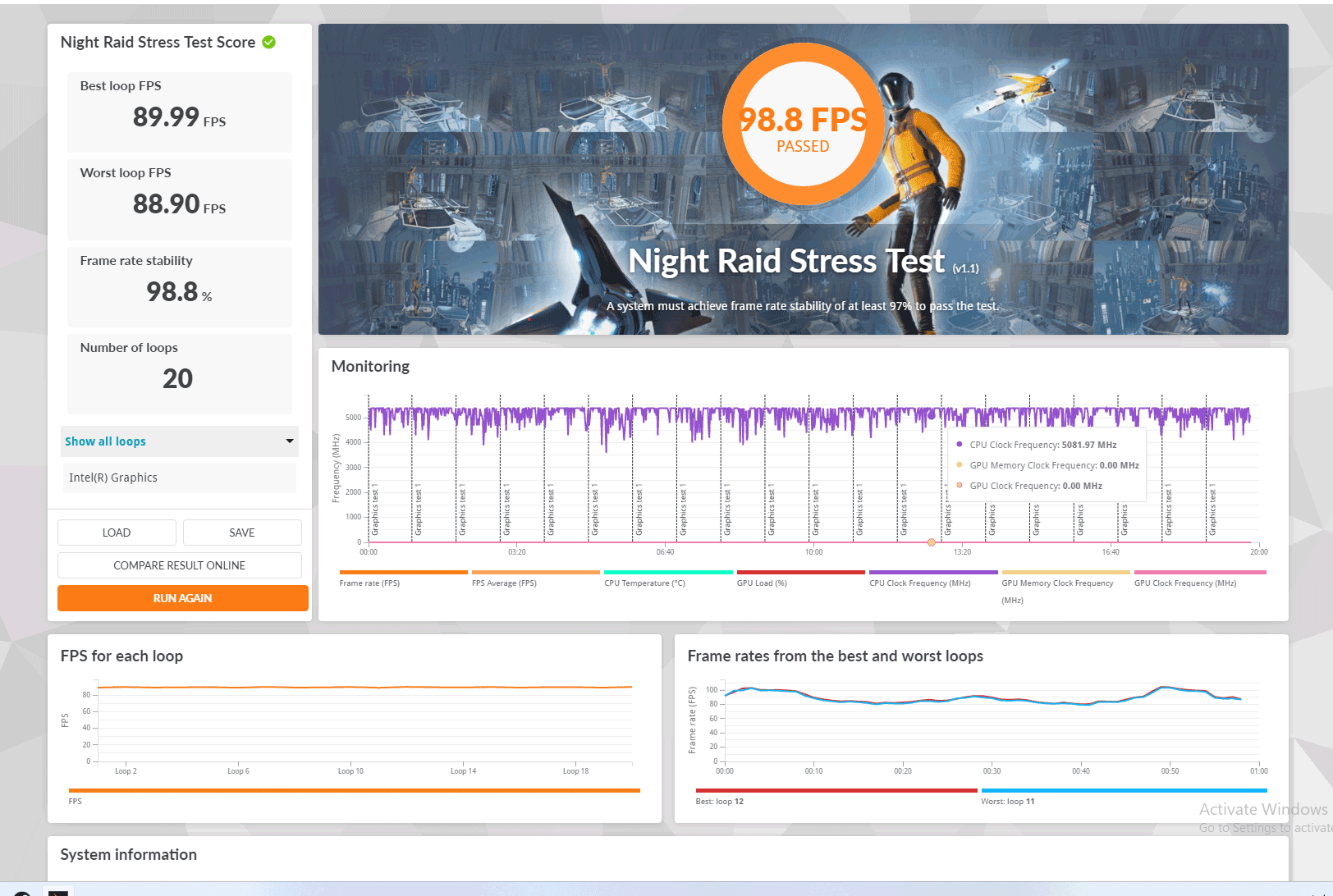Click CPU Clock Frequency 5081.97 MHz tooltip value

click(1088, 445)
